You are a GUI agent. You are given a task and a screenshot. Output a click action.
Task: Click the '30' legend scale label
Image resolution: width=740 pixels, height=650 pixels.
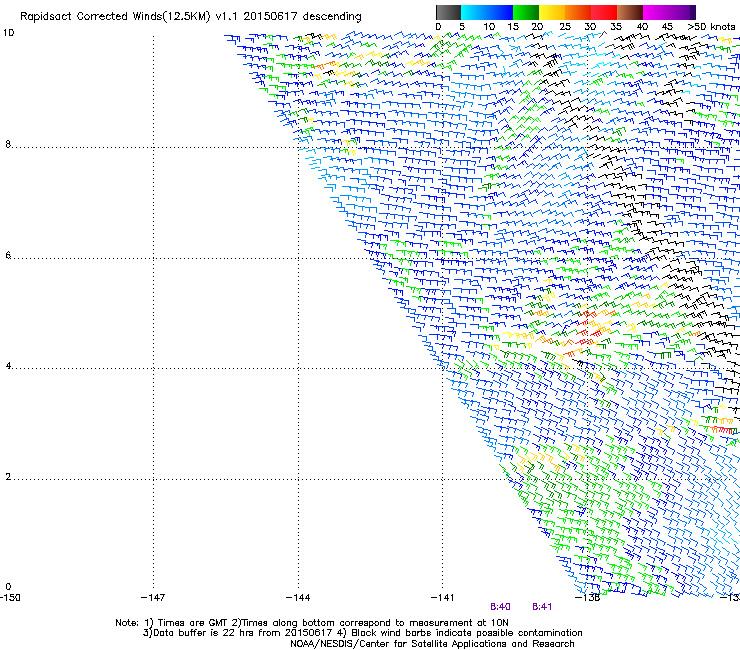(590, 27)
